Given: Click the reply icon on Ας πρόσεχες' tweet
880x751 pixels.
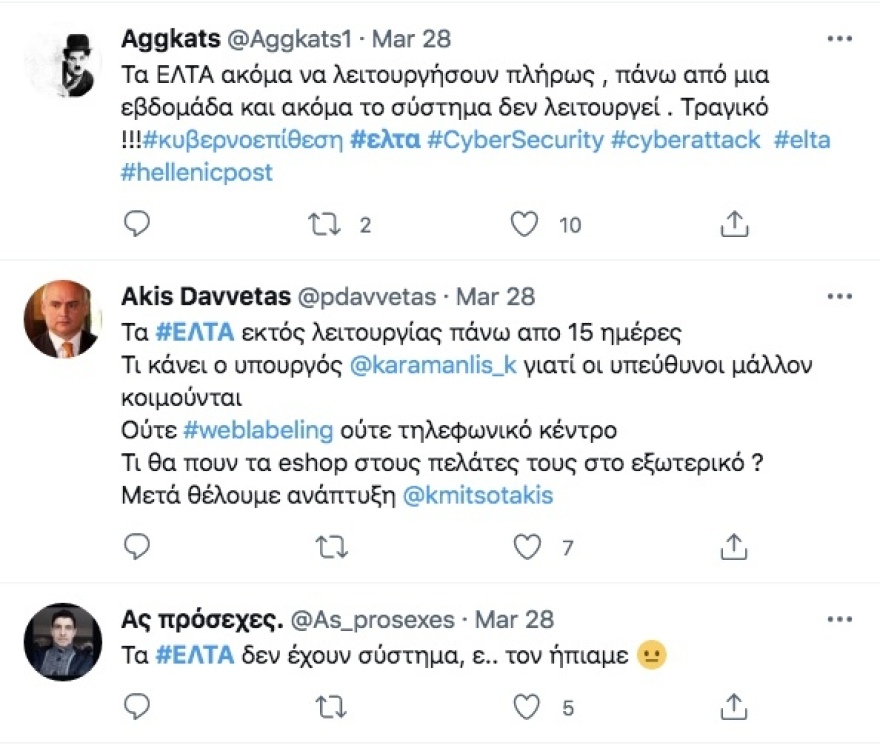Looking at the screenshot, I should (136, 704).
